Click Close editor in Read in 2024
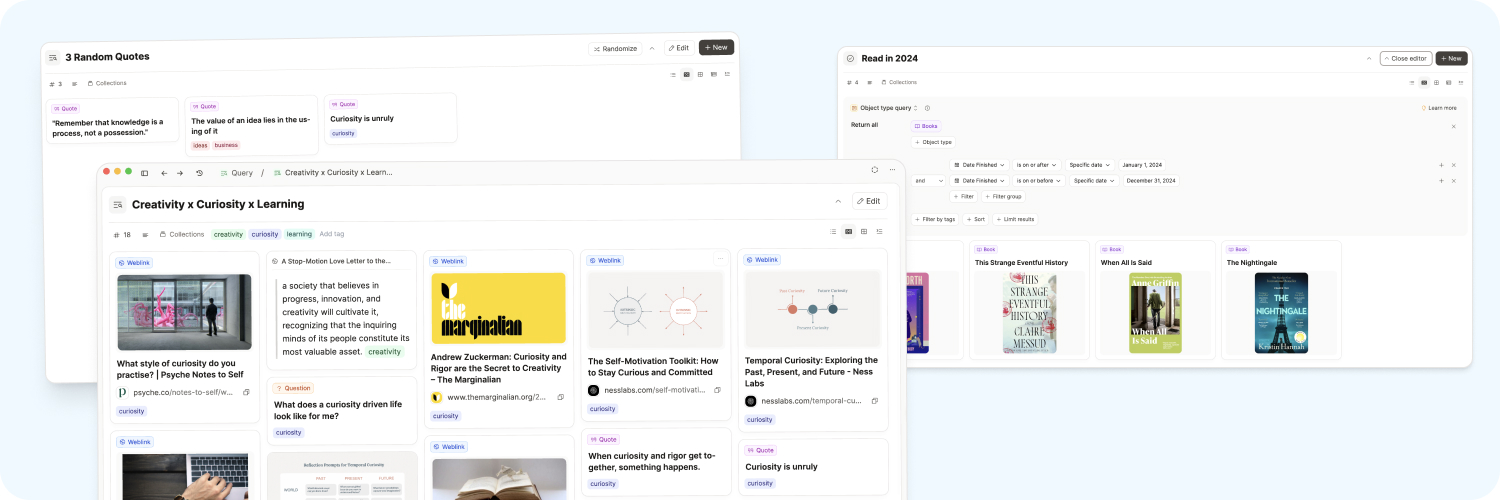The image size is (1500, 500). pyautogui.click(x=1405, y=58)
